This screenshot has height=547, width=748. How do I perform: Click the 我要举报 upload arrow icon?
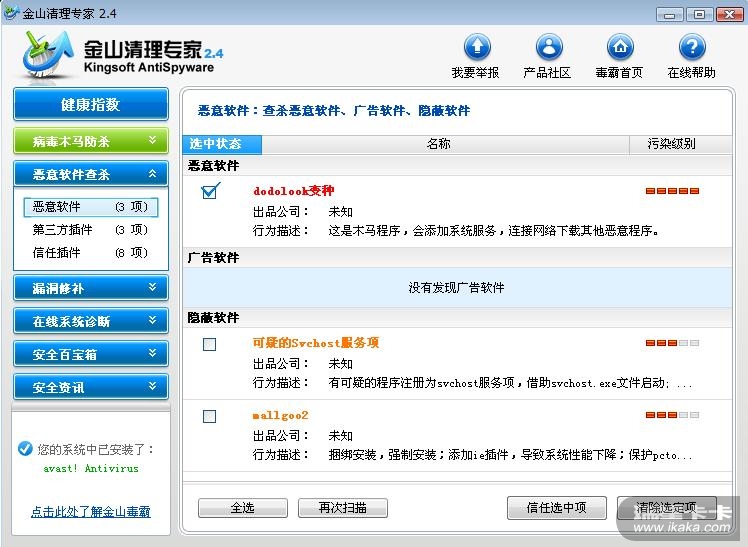[x=477, y=47]
